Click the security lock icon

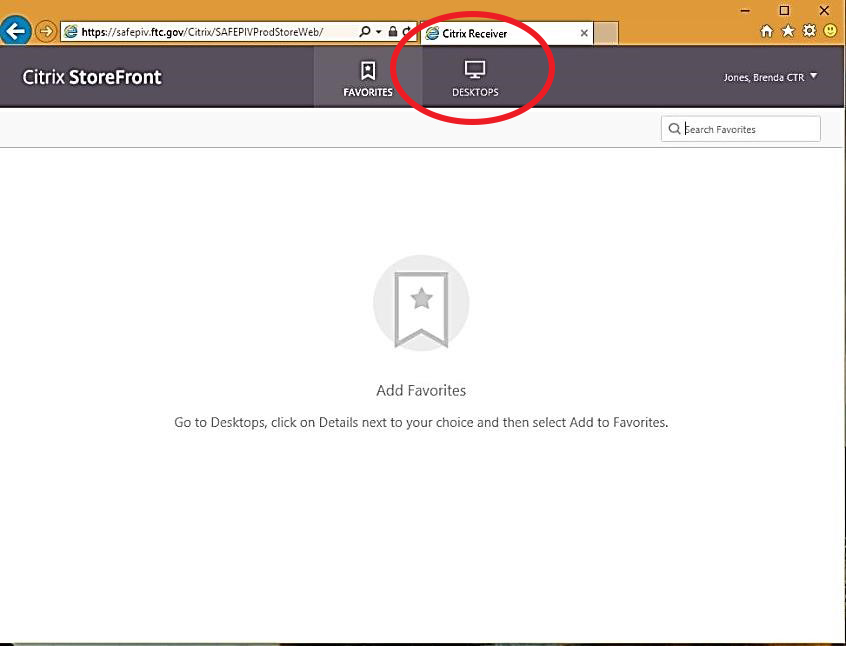393,31
